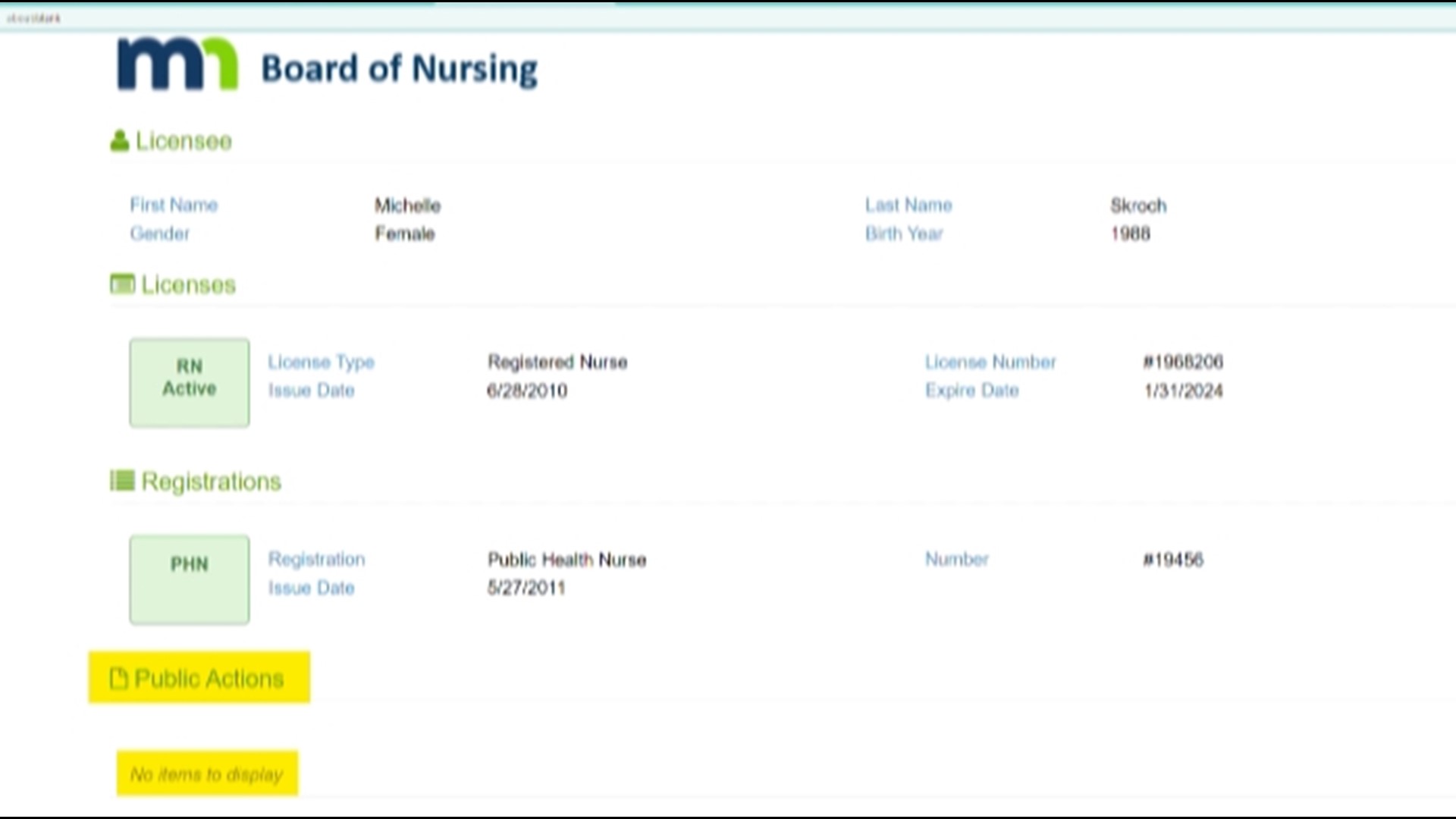Click the Board of Nursing header
This screenshot has height=819, width=1456.
tap(398, 67)
